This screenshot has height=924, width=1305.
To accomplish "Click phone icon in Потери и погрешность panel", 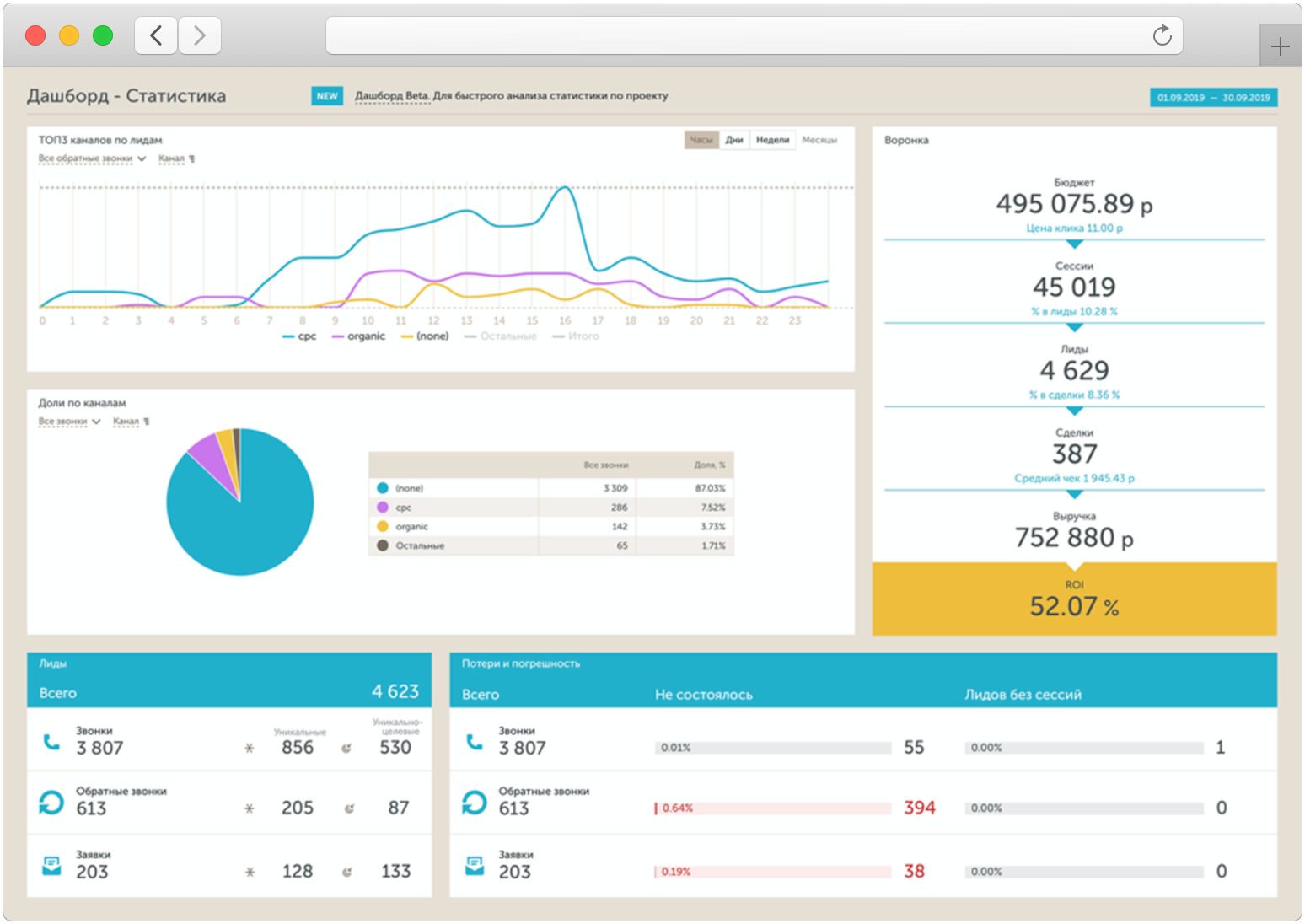I will click(475, 742).
